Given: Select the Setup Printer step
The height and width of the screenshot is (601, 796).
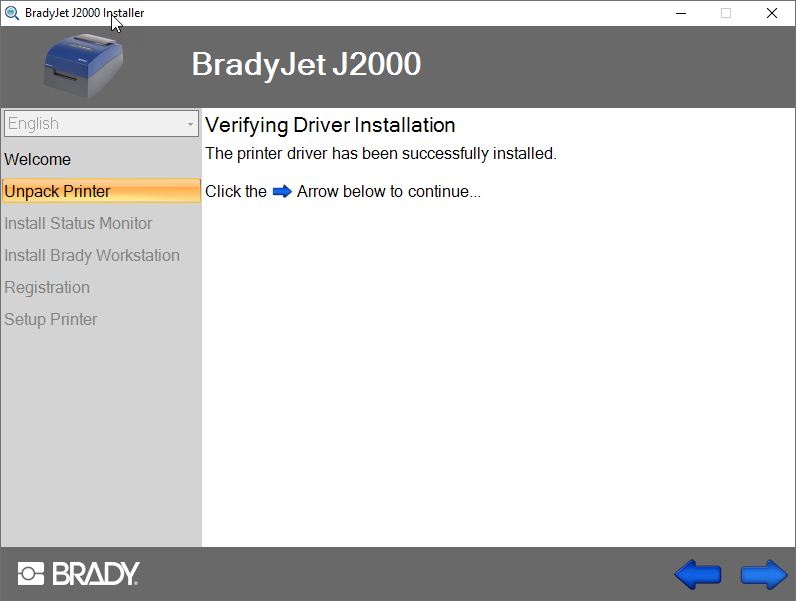Looking at the screenshot, I should click(51, 319).
